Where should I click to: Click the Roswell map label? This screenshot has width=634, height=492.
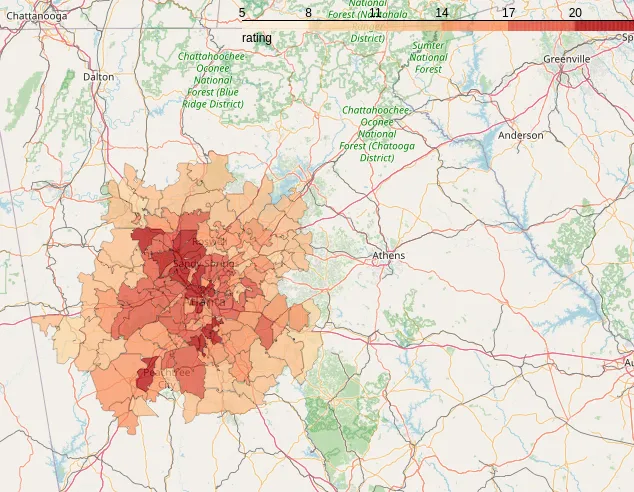coord(208,242)
